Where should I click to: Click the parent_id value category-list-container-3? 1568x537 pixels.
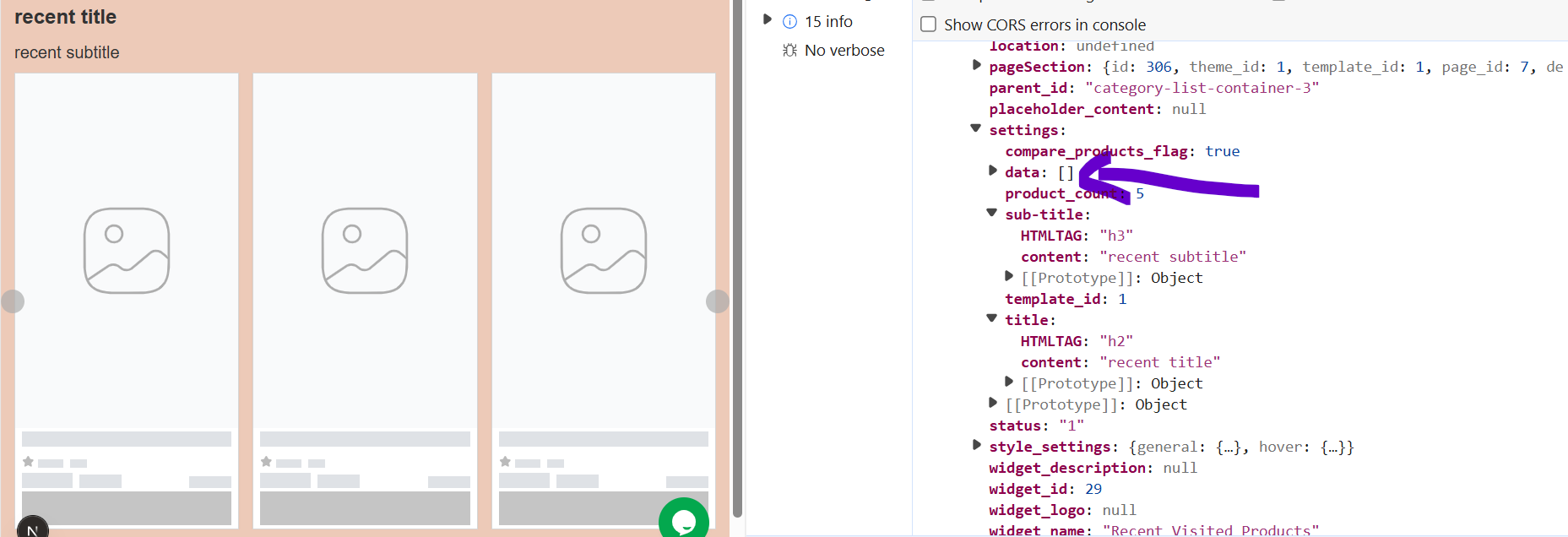1202,88
